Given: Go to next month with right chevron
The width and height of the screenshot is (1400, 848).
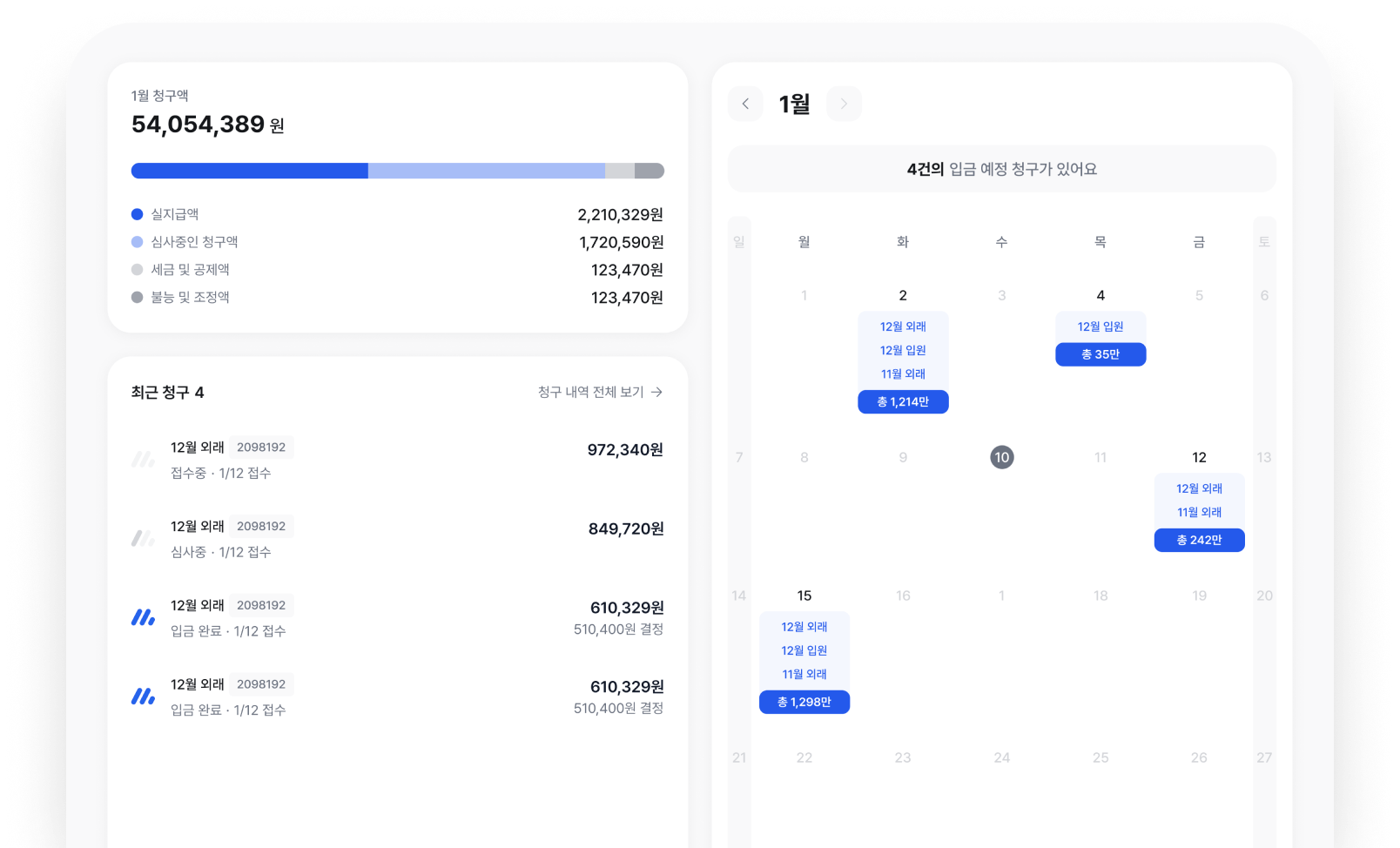Looking at the screenshot, I should point(844,104).
